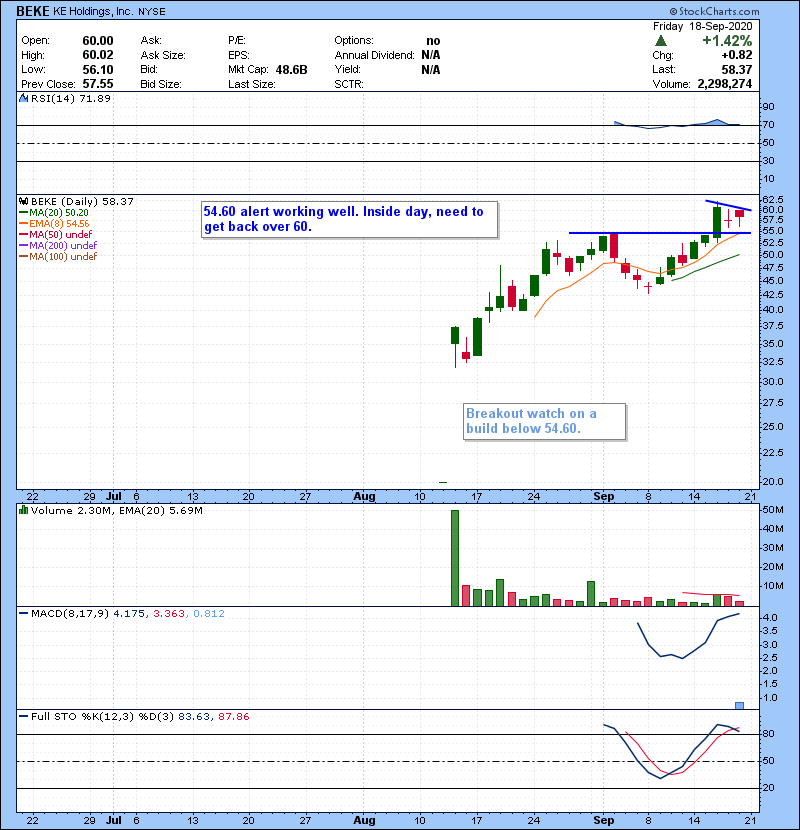The image size is (800, 830).
Task: Click the MA(20) green legend line marker
Action: 23,213
